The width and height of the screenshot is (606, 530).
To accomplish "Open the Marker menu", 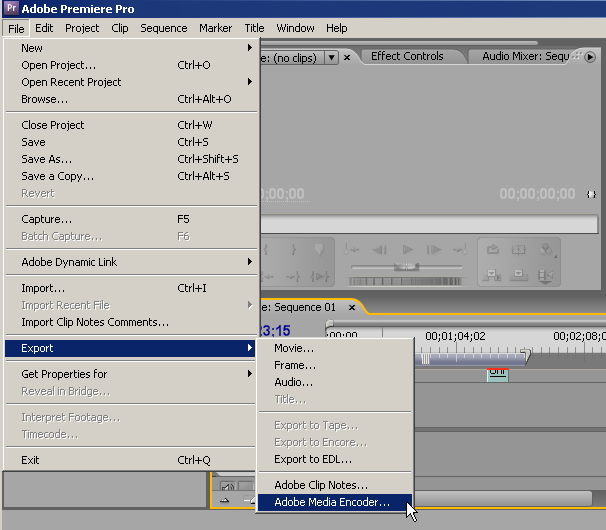I will (x=216, y=28).
